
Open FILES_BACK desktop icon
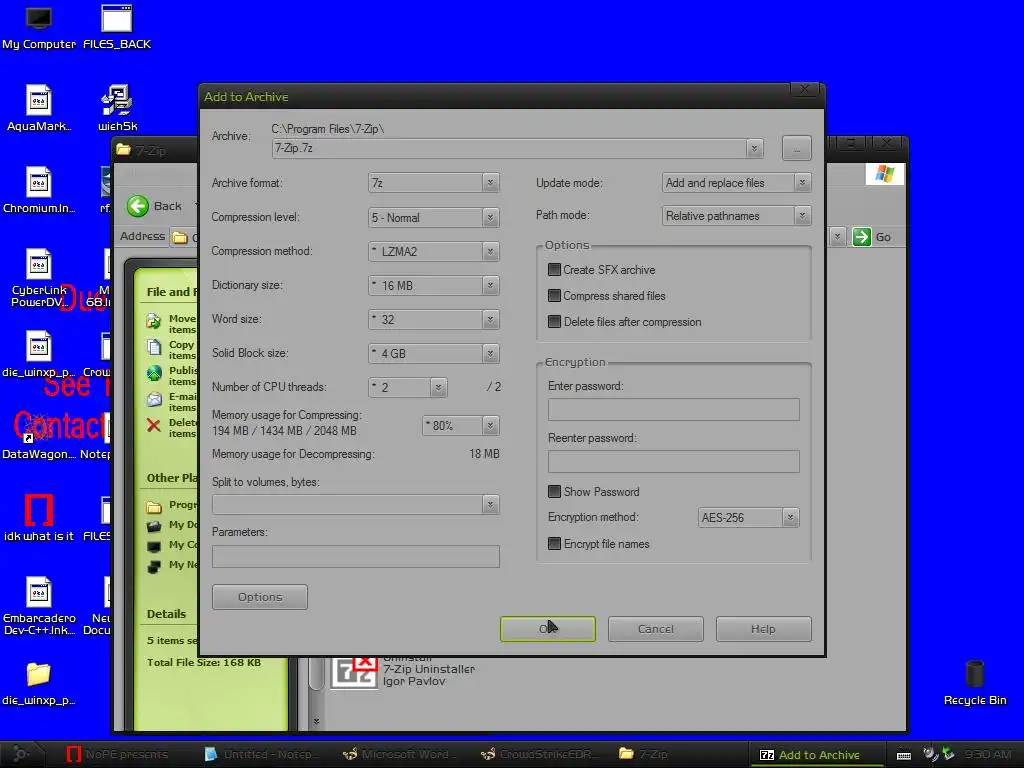click(x=117, y=27)
